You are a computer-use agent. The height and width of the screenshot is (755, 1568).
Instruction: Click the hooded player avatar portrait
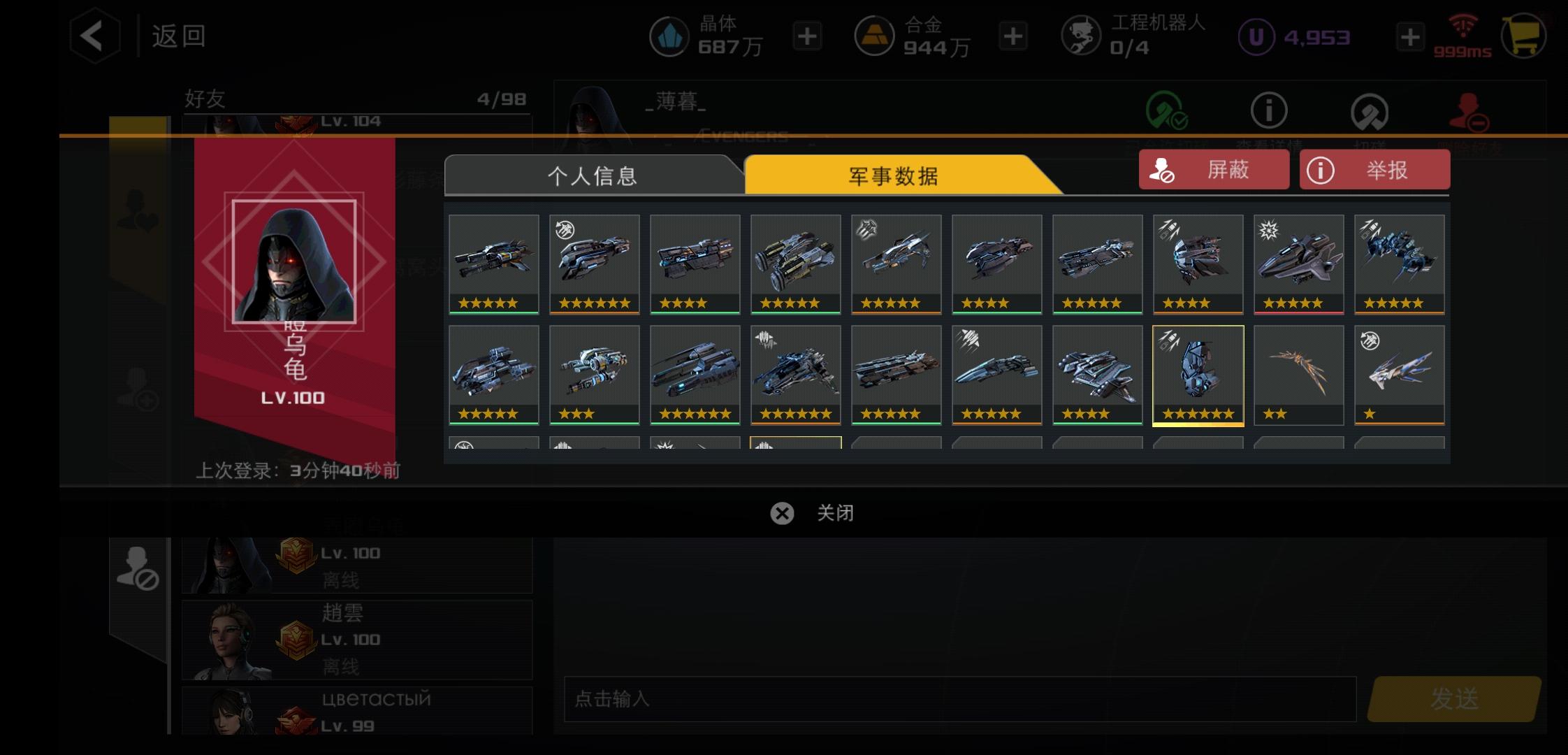294,261
